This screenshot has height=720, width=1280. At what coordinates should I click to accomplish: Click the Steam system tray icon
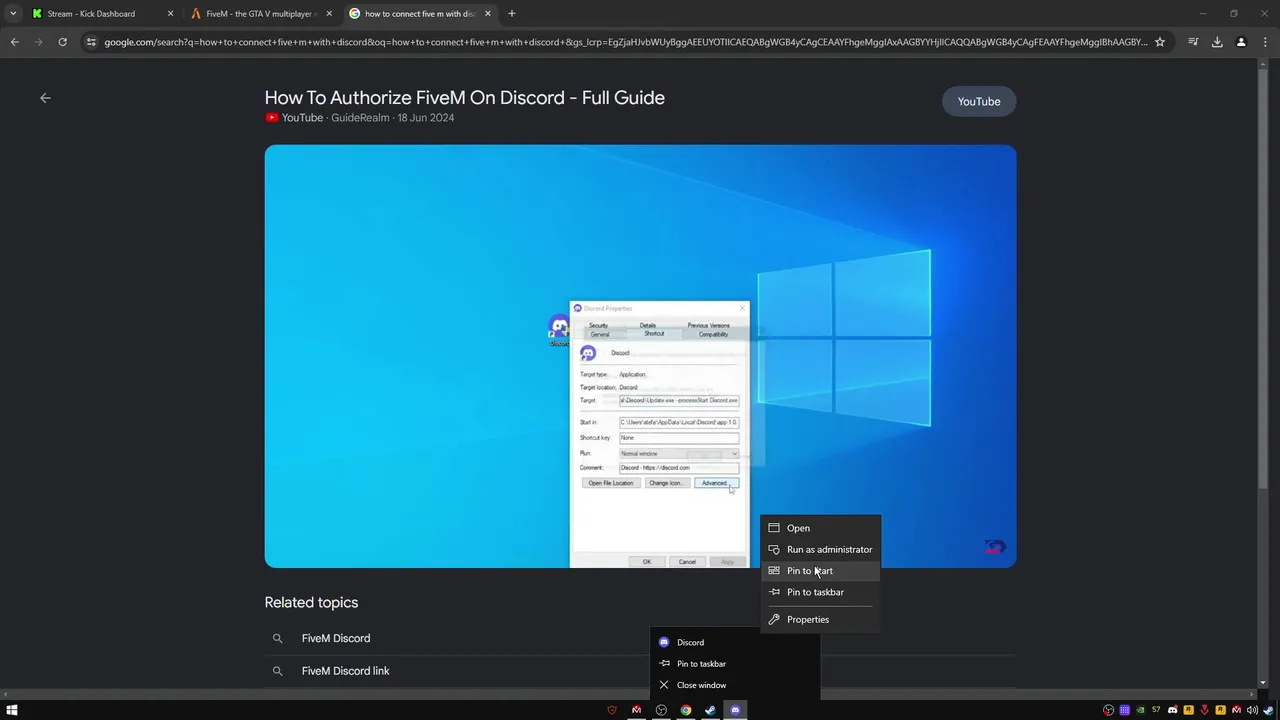(1268, 710)
